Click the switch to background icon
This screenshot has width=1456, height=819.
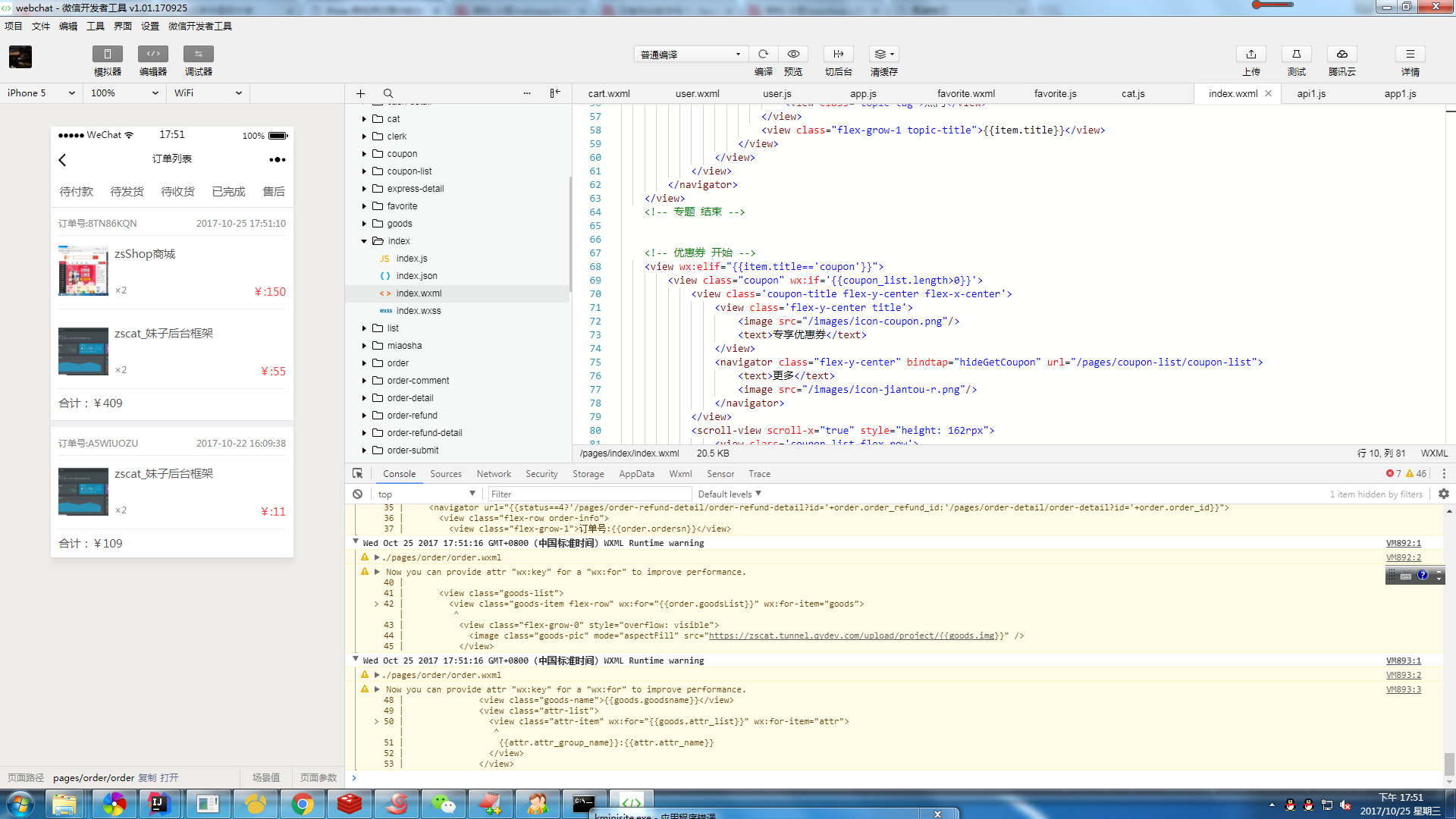[x=838, y=54]
